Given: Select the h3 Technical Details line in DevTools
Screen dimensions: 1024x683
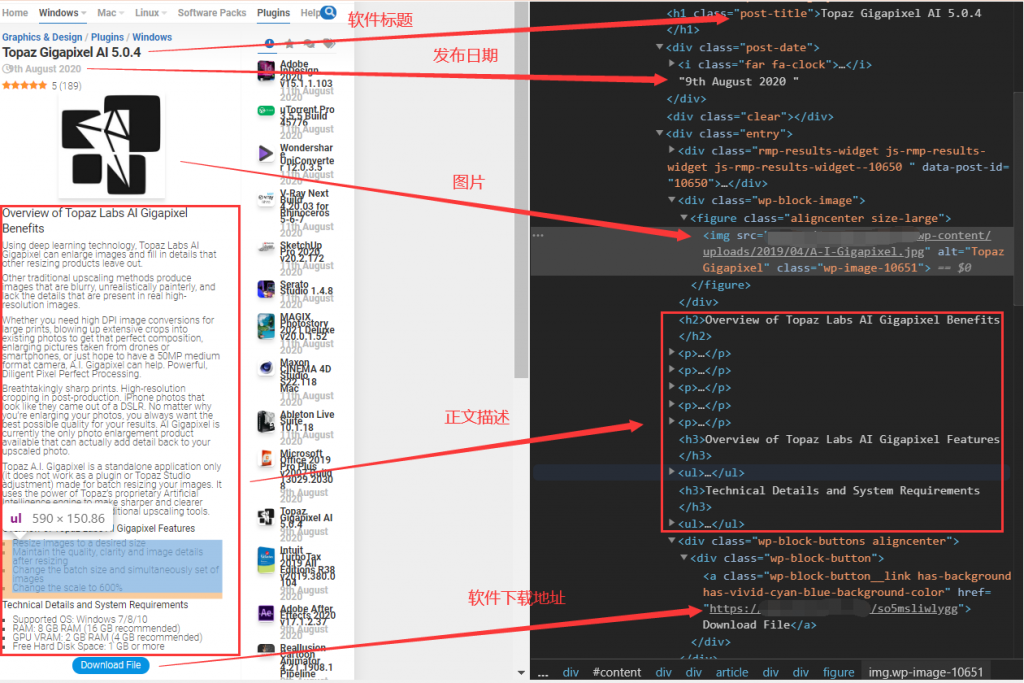Looking at the screenshot, I should 829,490.
